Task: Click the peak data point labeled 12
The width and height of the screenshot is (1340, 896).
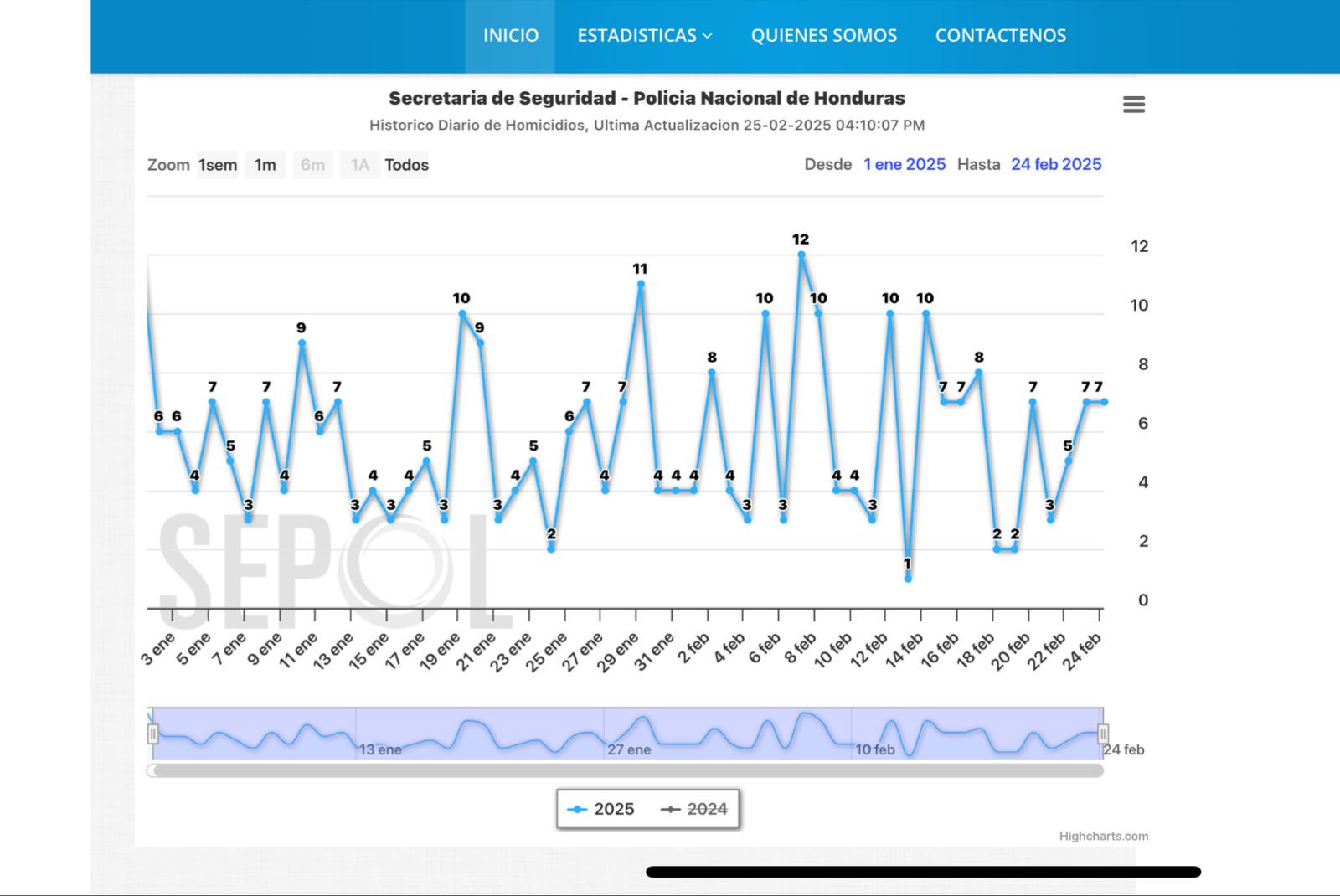Action: coord(801,255)
